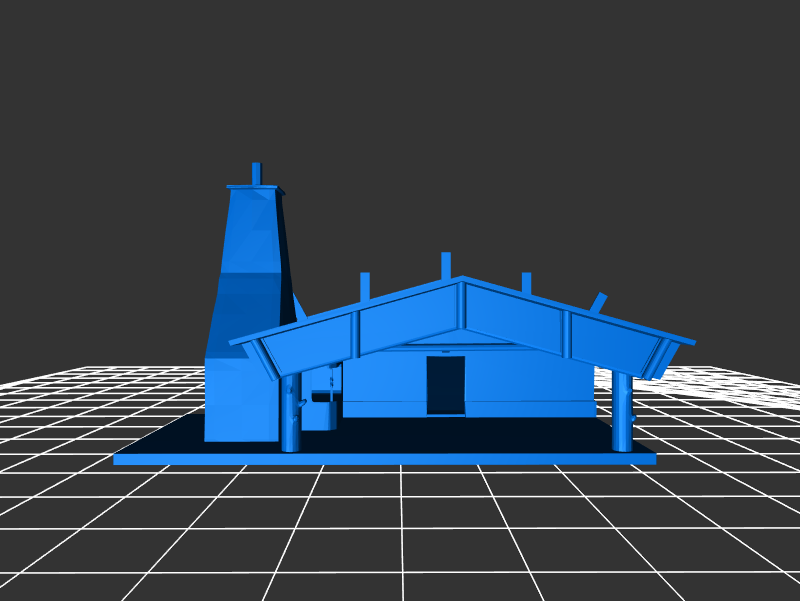Click the dark doorway of the house
Image resolution: width=800 pixels, height=601 pixels.
click(x=445, y=385)
